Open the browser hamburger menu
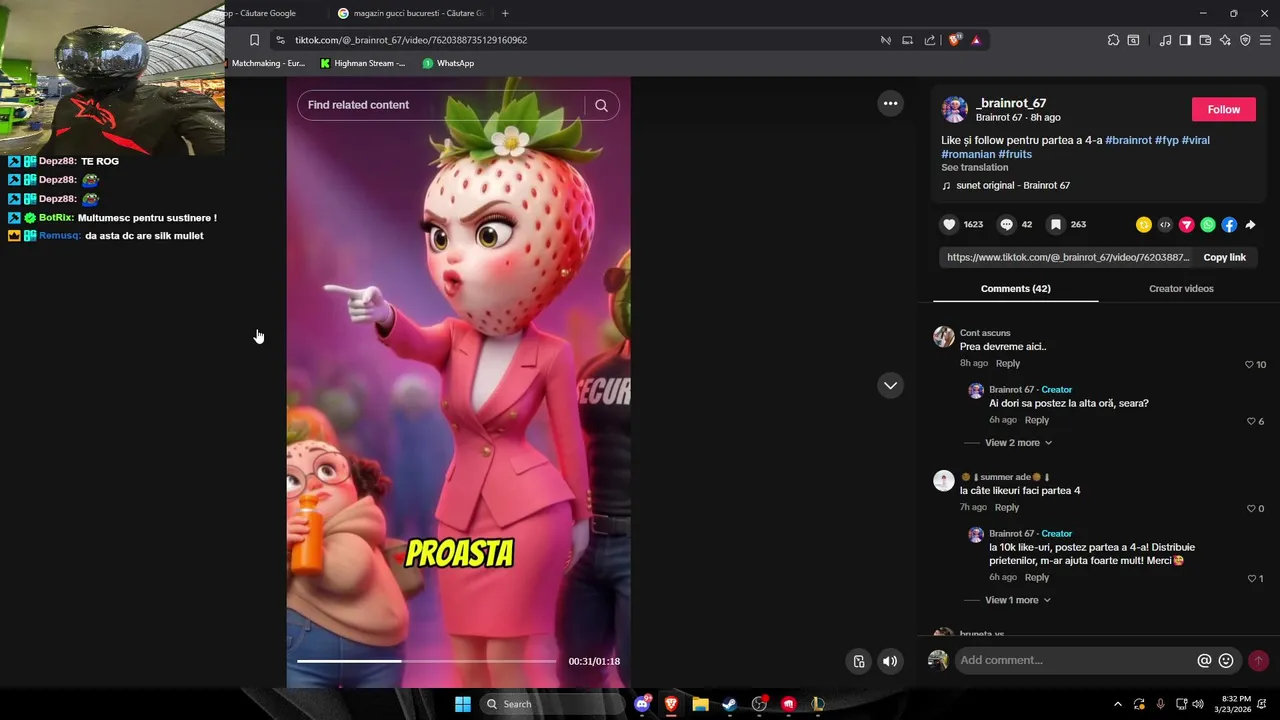Image resolution: width=1280 pixels, height=720 pixels. [1265, 40]
